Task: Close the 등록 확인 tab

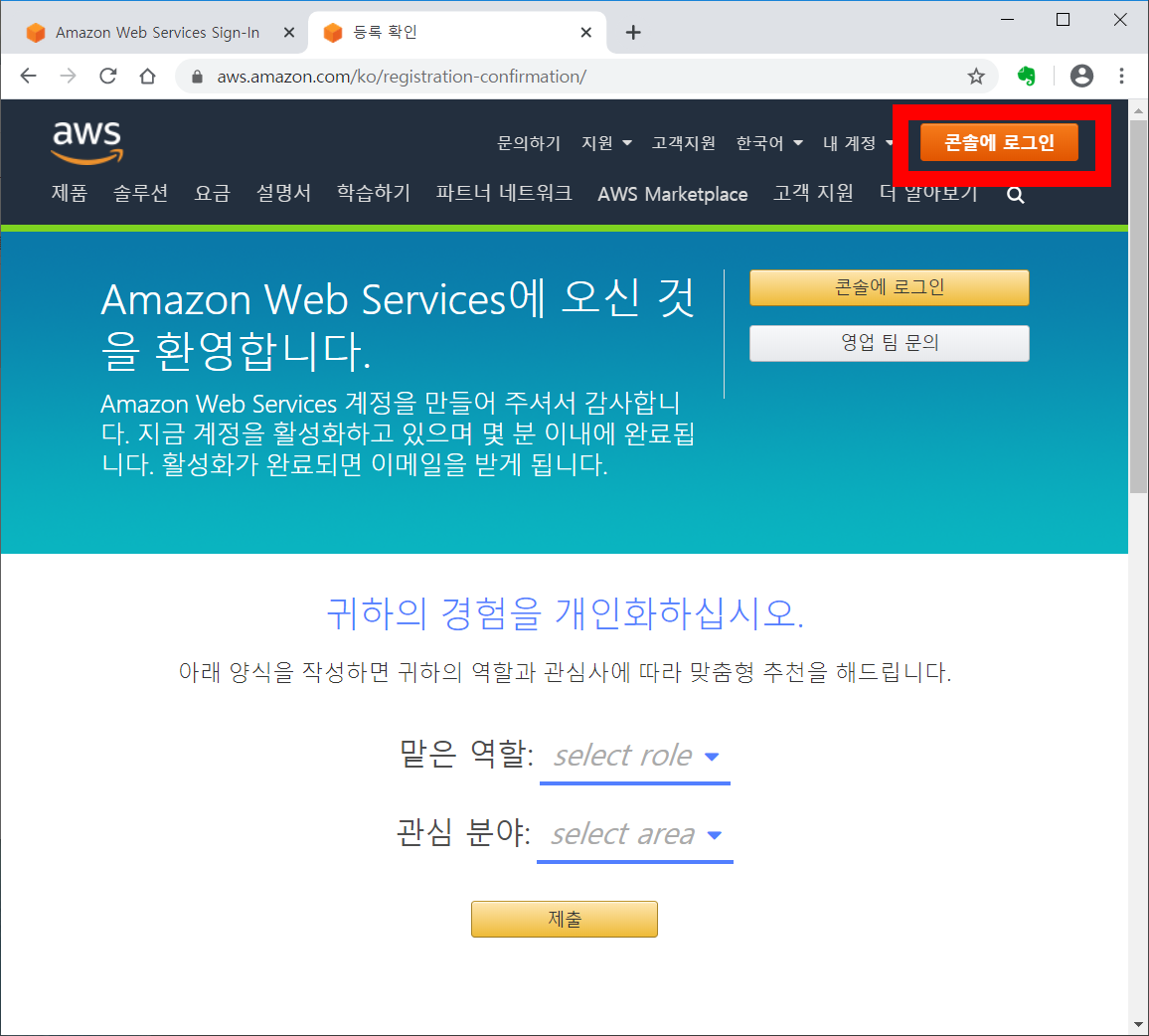Action: tap(585, 32)
